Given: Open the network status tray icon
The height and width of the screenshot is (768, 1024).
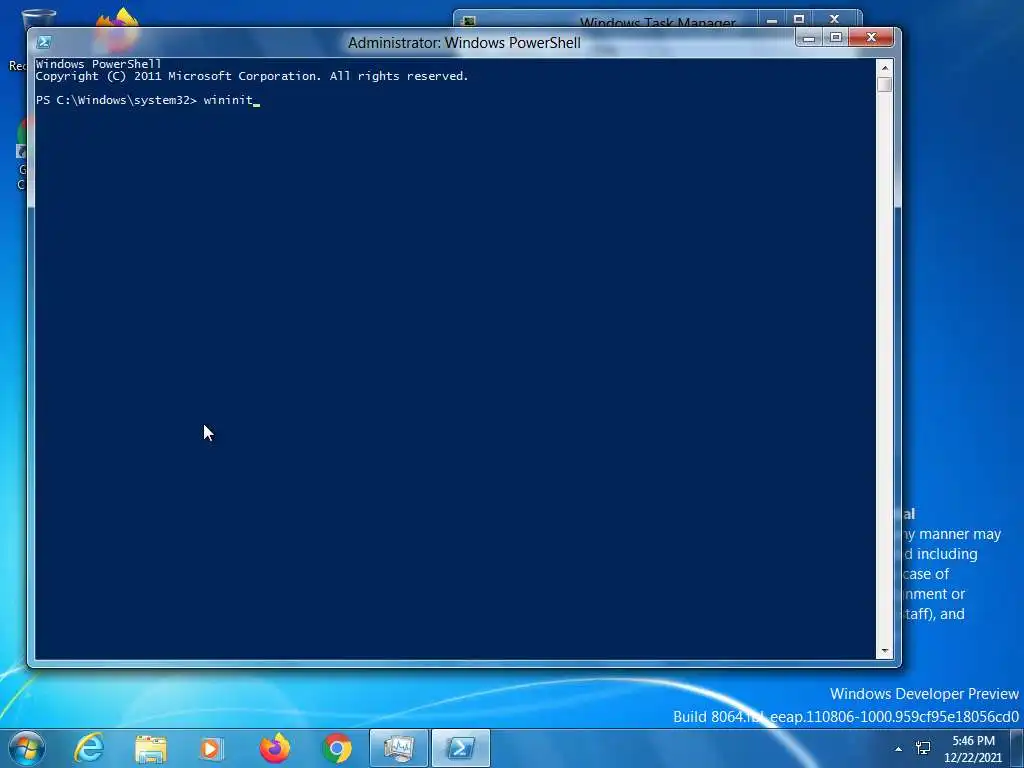Looking at the screenshot, I should (923, 748).
